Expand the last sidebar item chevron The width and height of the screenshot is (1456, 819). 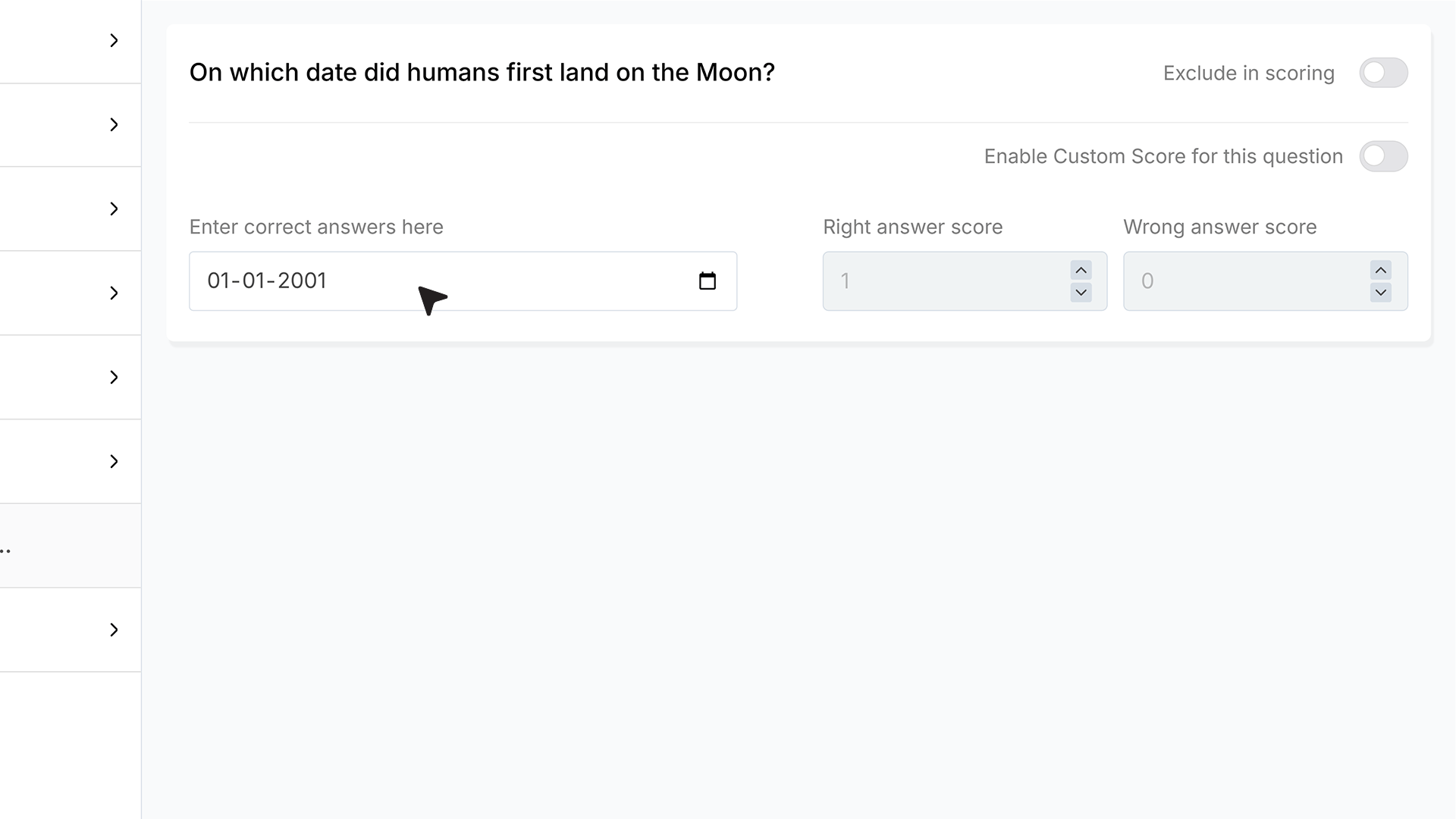[x=114, y=629]
